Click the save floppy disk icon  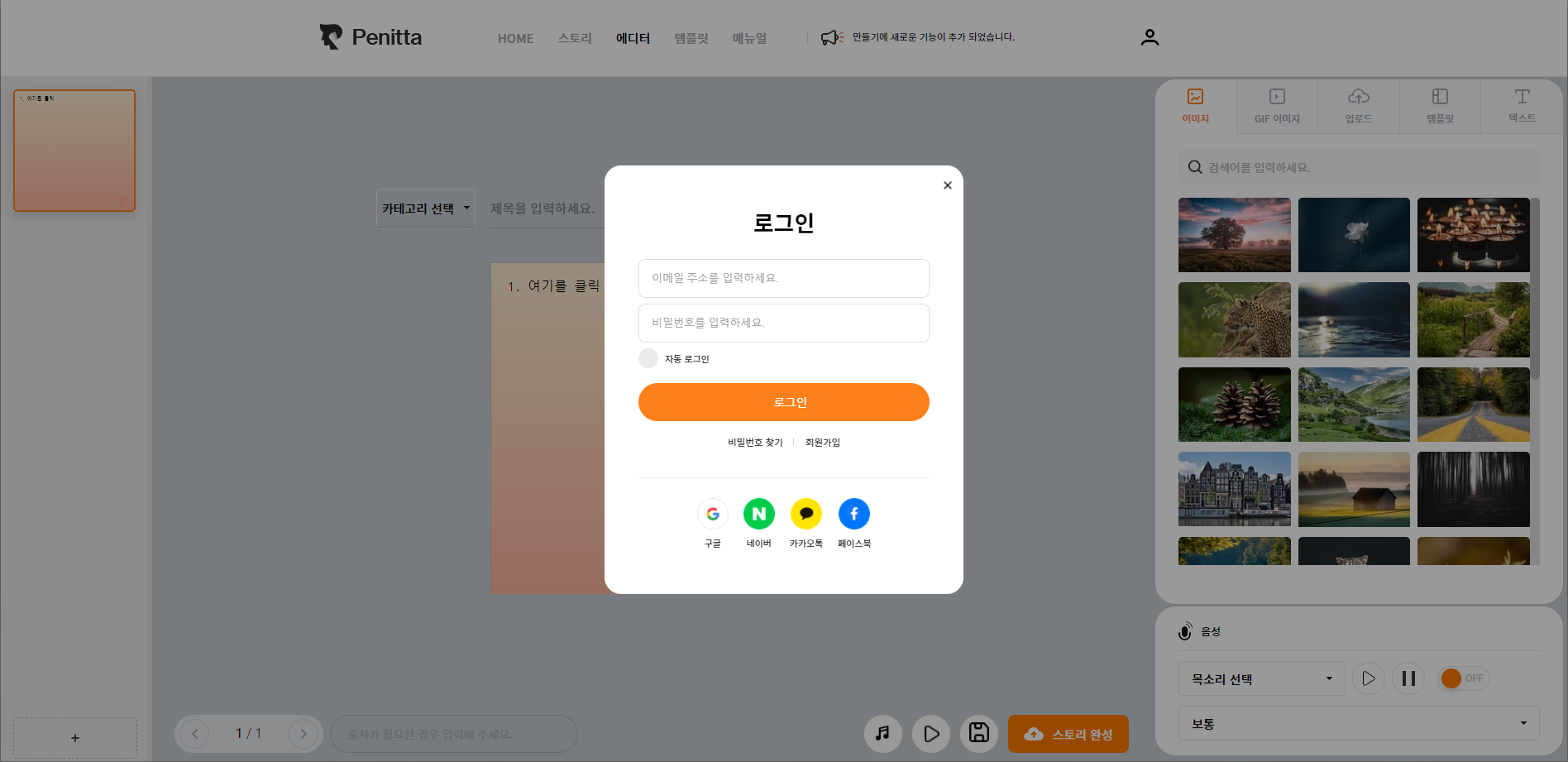(x=979, y=733)
